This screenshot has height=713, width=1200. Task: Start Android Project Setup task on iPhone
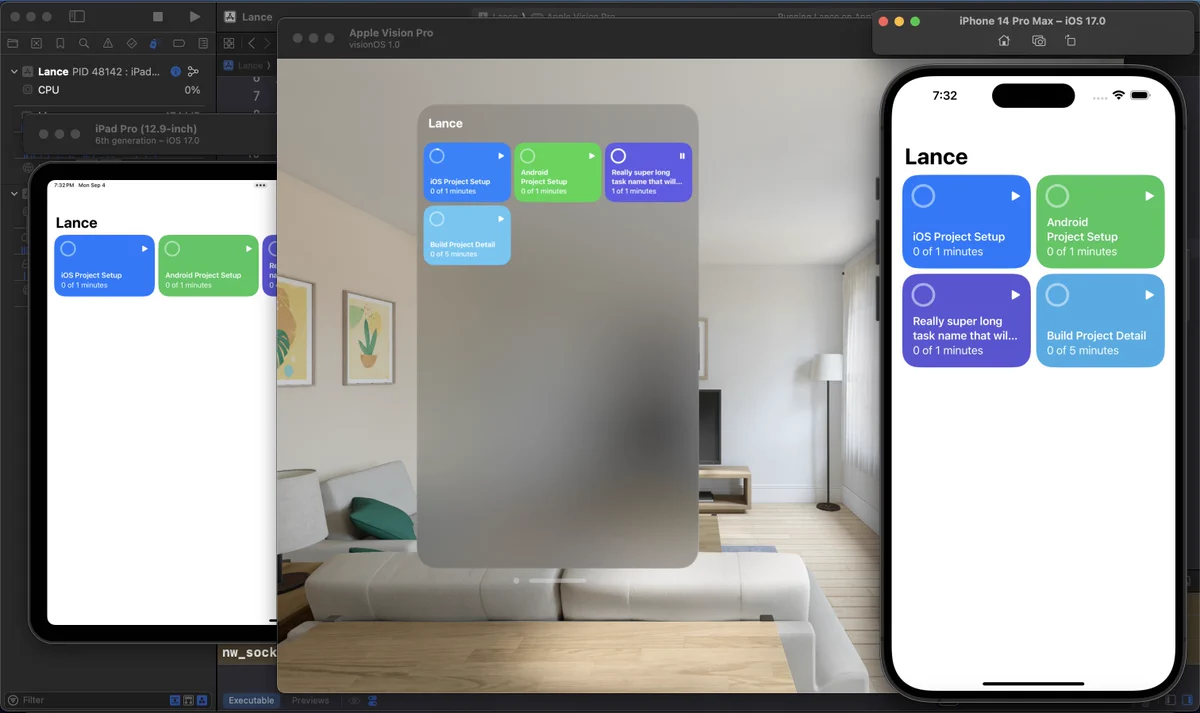(1149, 196)
